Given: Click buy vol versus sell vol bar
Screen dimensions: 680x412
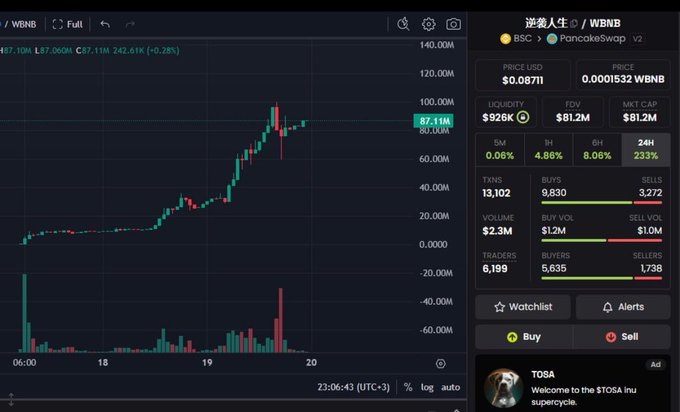Looking at the screenshot, I should (602, 240).
